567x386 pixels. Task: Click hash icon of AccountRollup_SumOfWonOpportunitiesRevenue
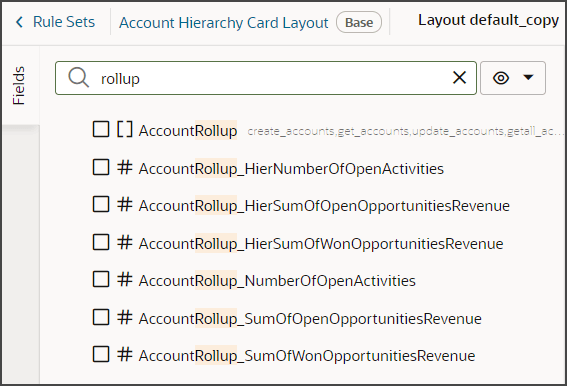click(x=124, y=354)
